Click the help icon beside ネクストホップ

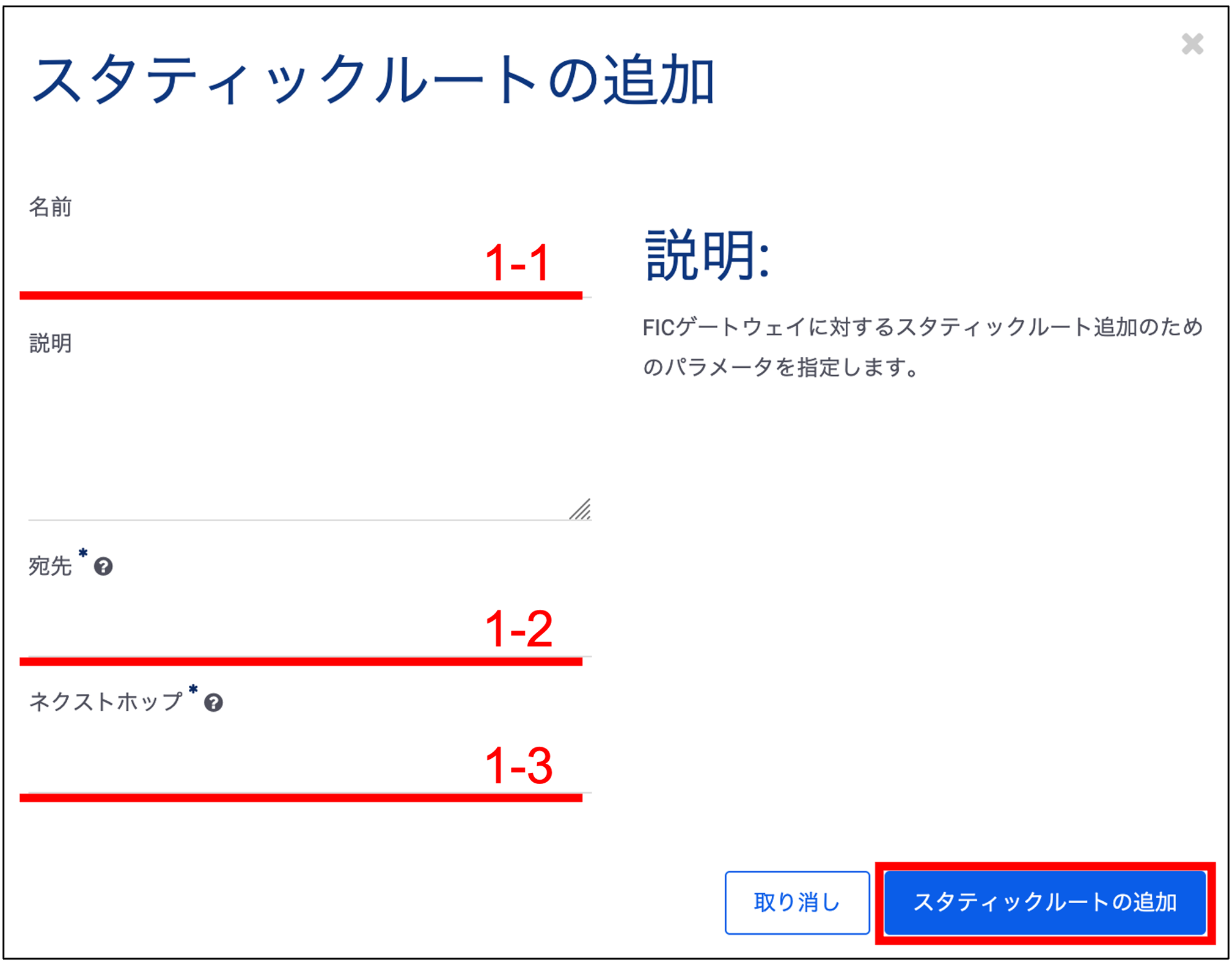[x=213, y=703]
